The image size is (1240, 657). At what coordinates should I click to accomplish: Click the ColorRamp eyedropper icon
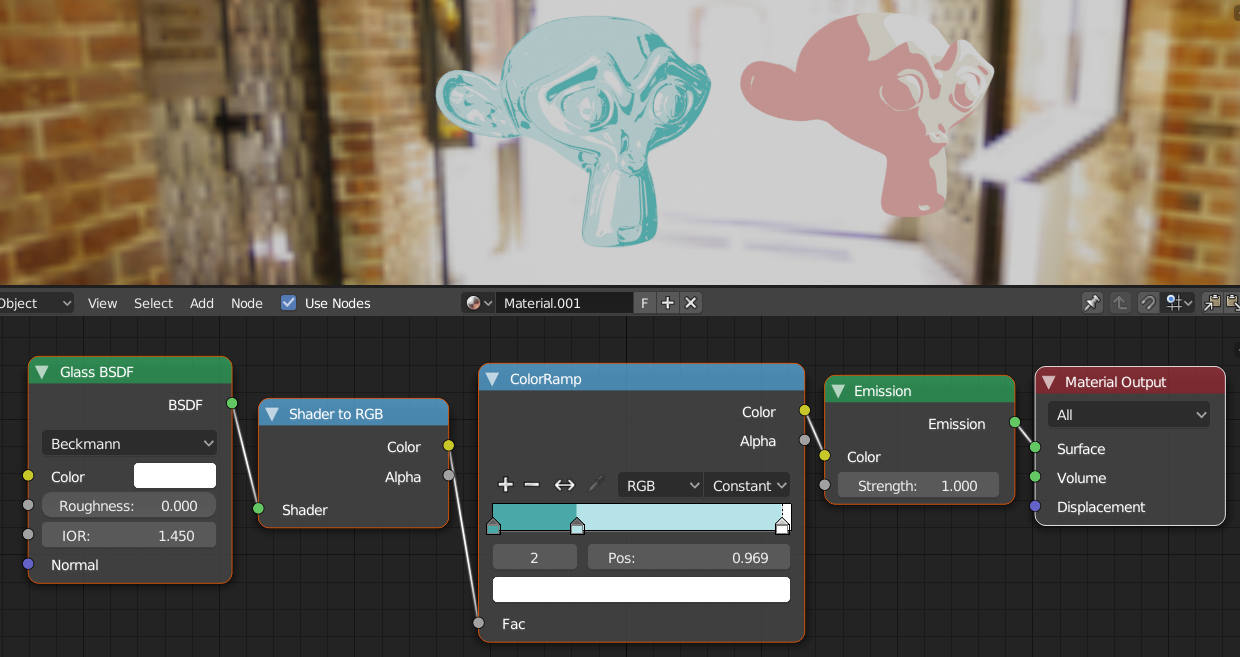(596, 485)
